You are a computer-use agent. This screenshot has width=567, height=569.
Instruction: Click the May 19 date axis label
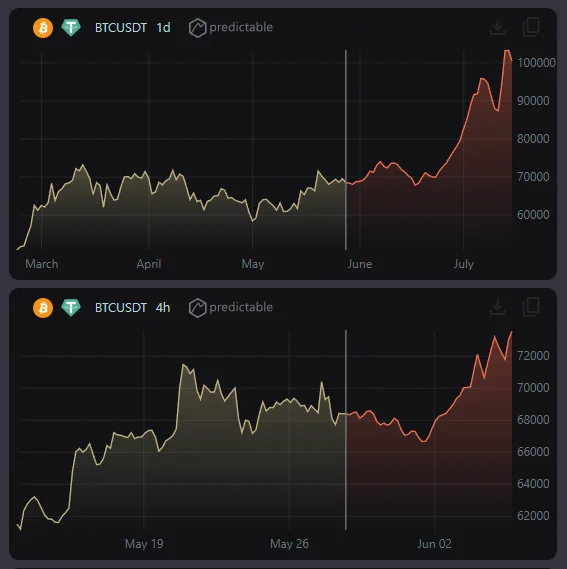pos(144,544)
